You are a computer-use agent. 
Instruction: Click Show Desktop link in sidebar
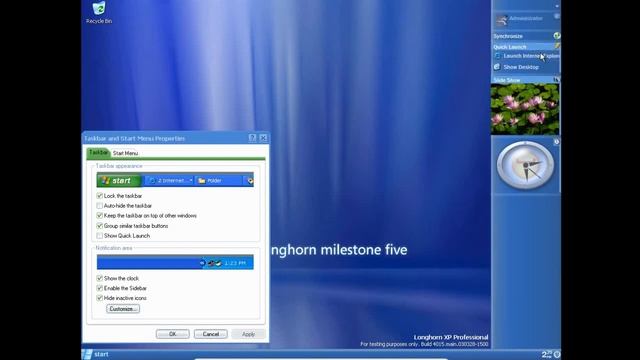click(521, 67)
